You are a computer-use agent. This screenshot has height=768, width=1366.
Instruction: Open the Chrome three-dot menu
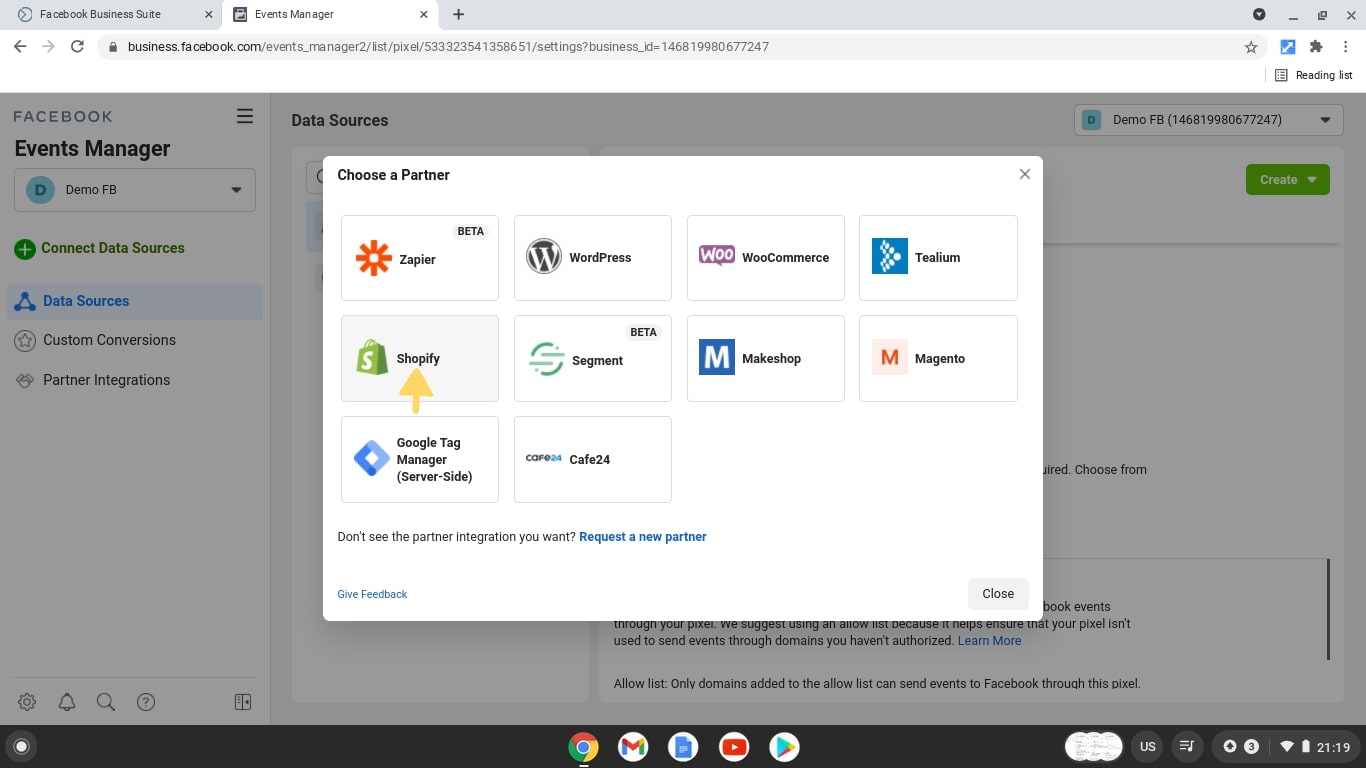point(1346,47)
